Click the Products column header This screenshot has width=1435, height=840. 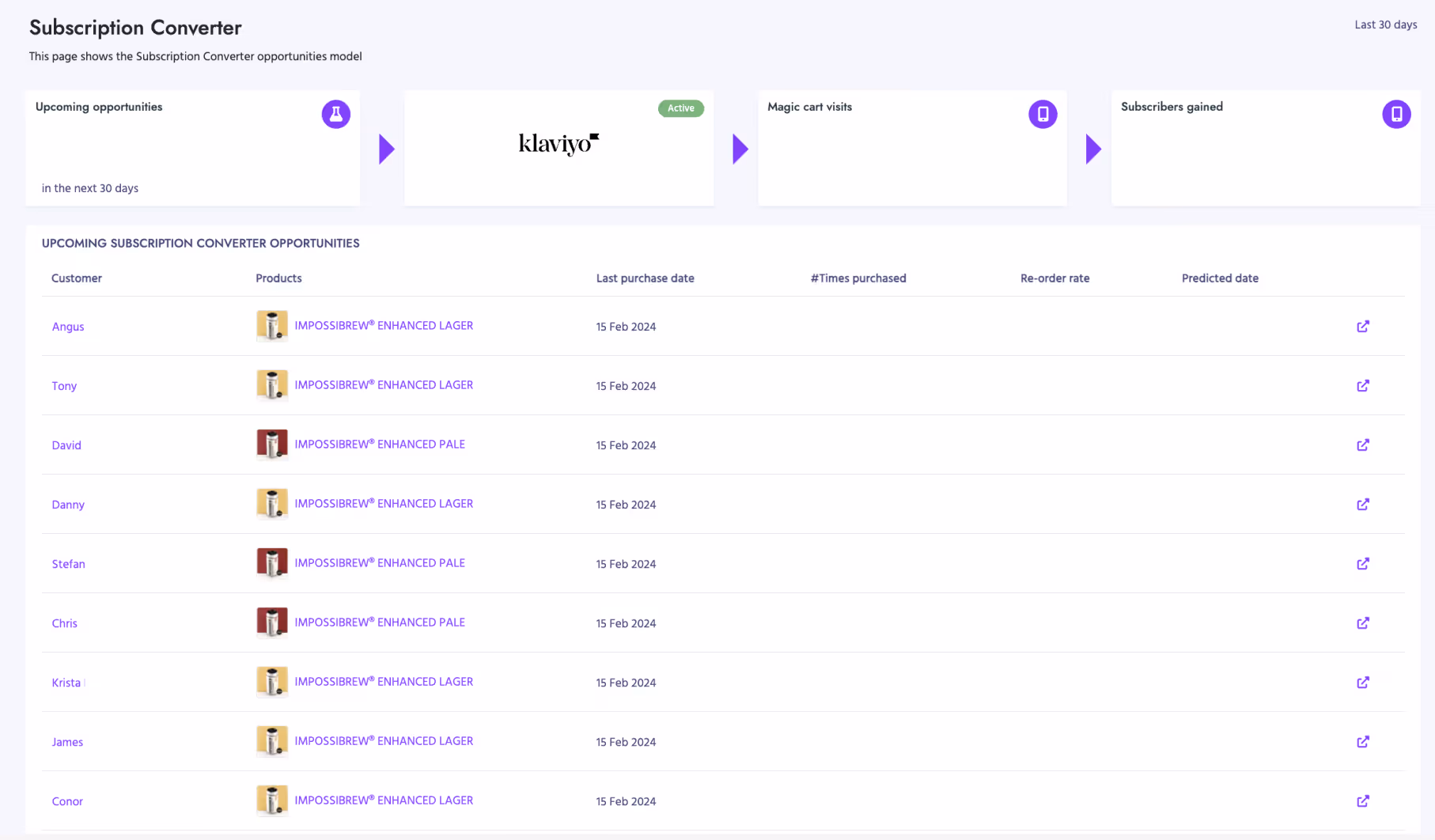pos(278,278)
